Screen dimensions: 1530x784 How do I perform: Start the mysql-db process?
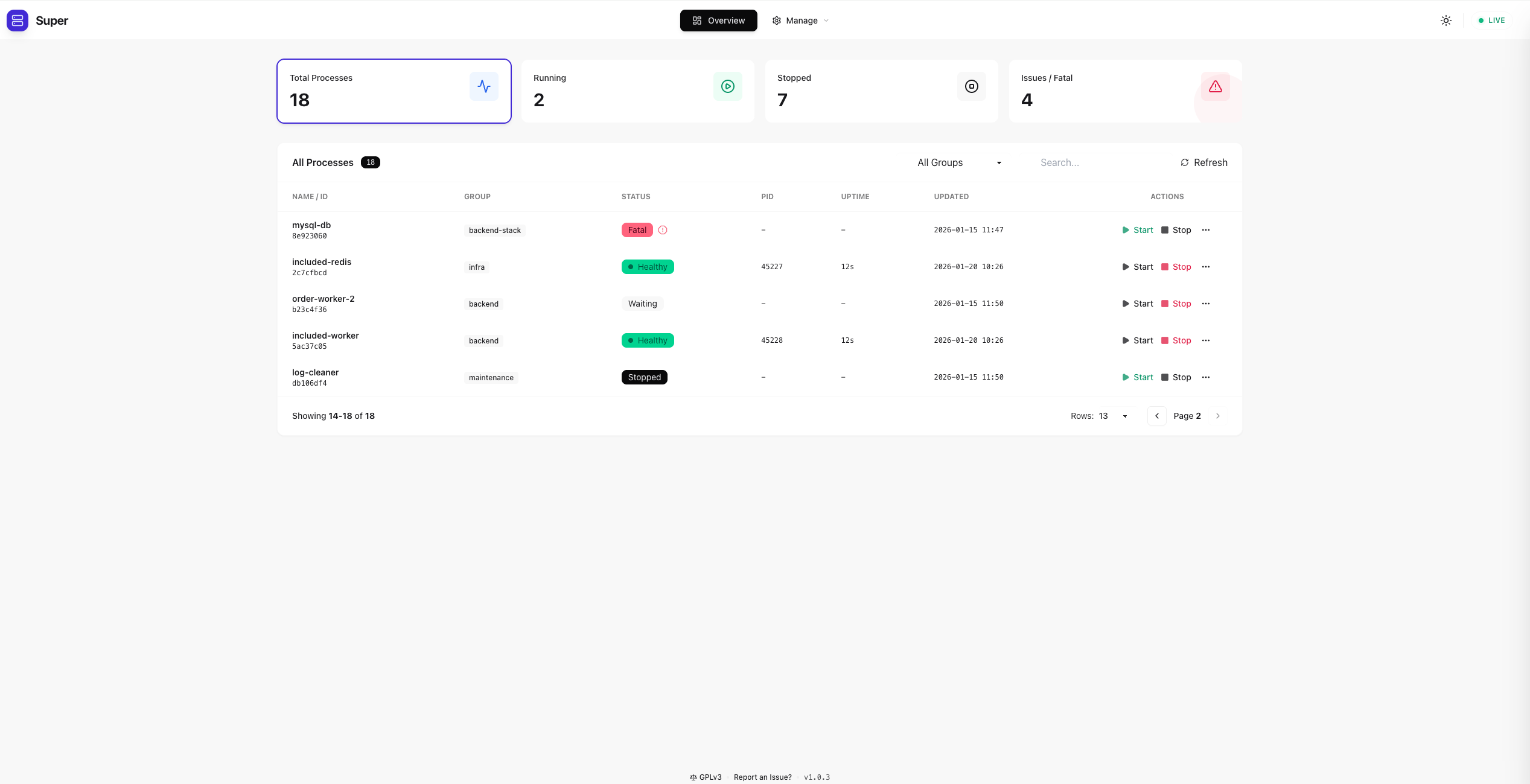click(1138, 230)
